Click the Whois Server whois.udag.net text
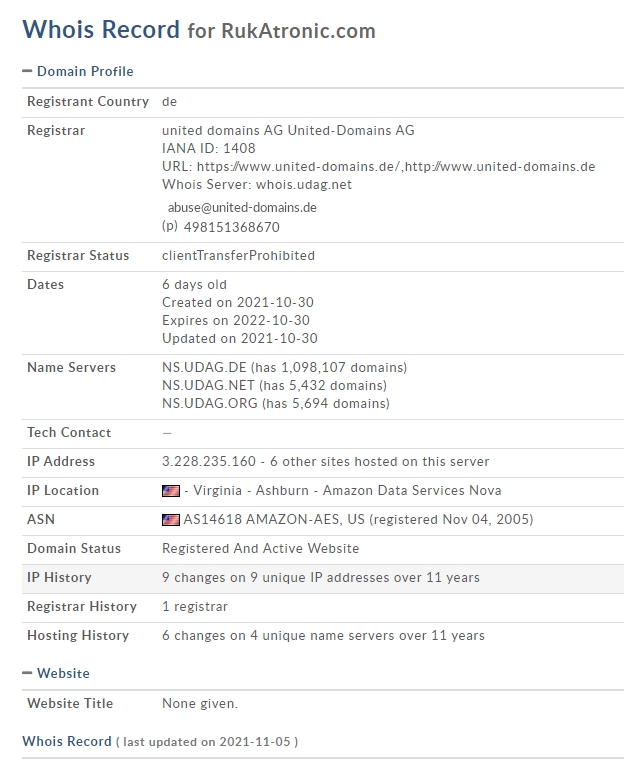624x760 pixels. [x=257, y=185]
